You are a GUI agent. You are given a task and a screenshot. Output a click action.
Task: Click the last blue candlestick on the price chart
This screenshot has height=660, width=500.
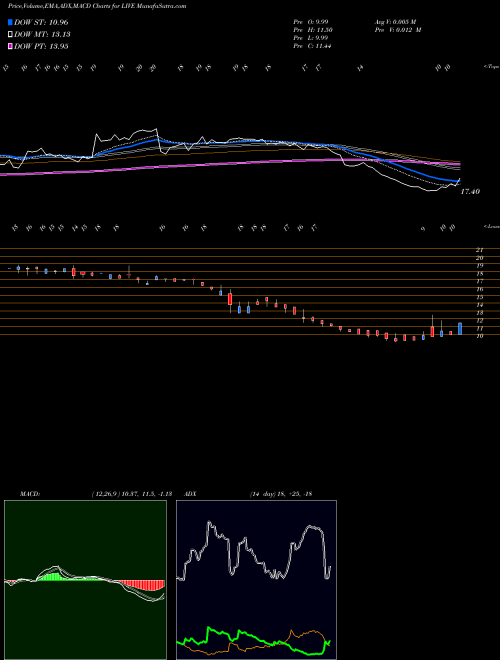(x=460, y=328)
